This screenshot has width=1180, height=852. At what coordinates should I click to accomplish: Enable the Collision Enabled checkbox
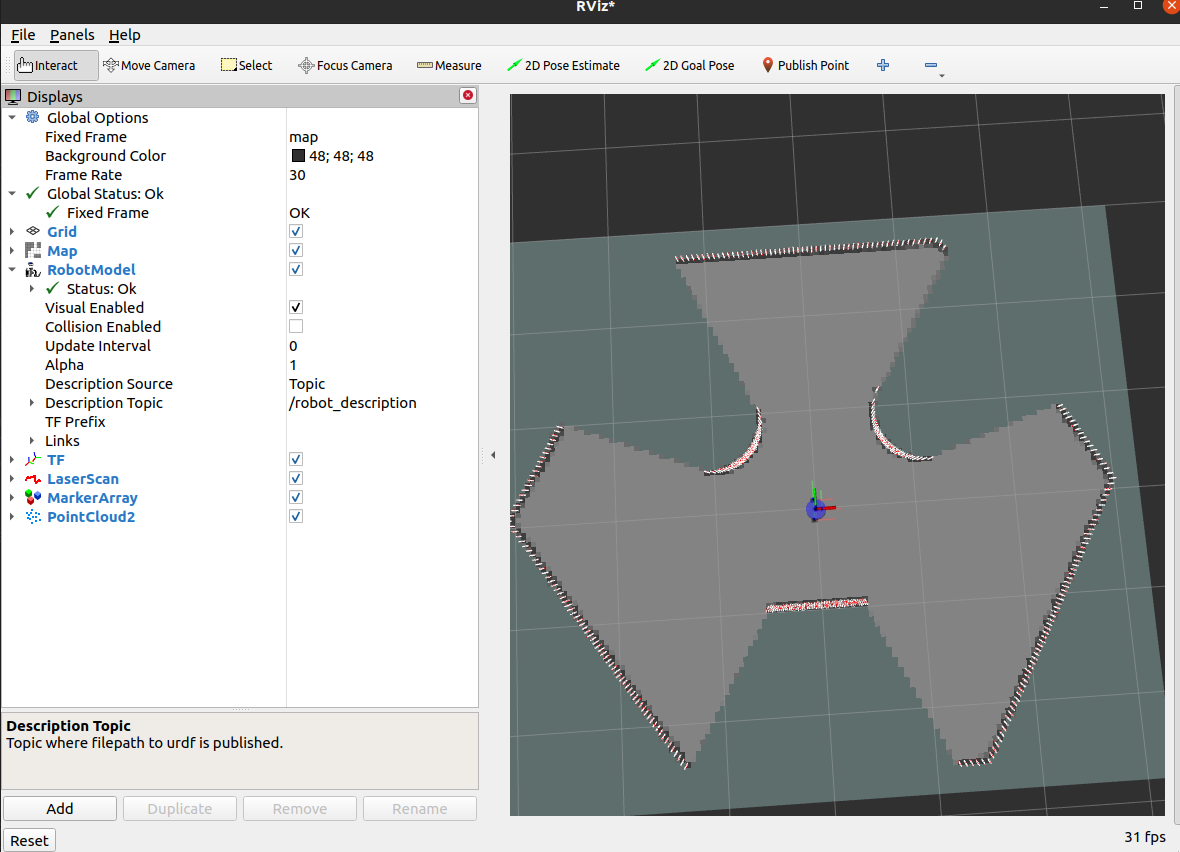coord(296,327)
